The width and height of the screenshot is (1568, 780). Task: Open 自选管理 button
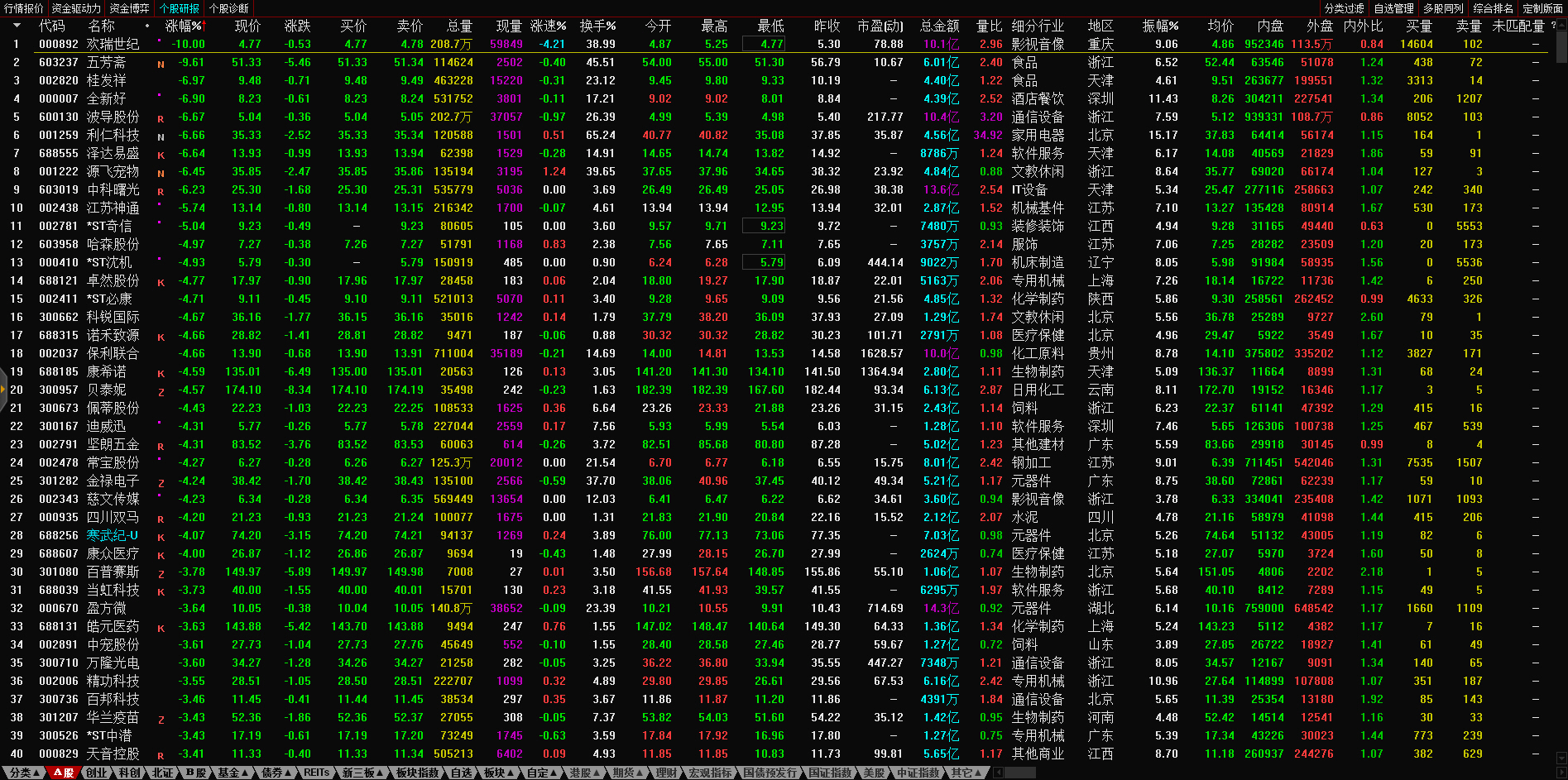coord(1393,8)
